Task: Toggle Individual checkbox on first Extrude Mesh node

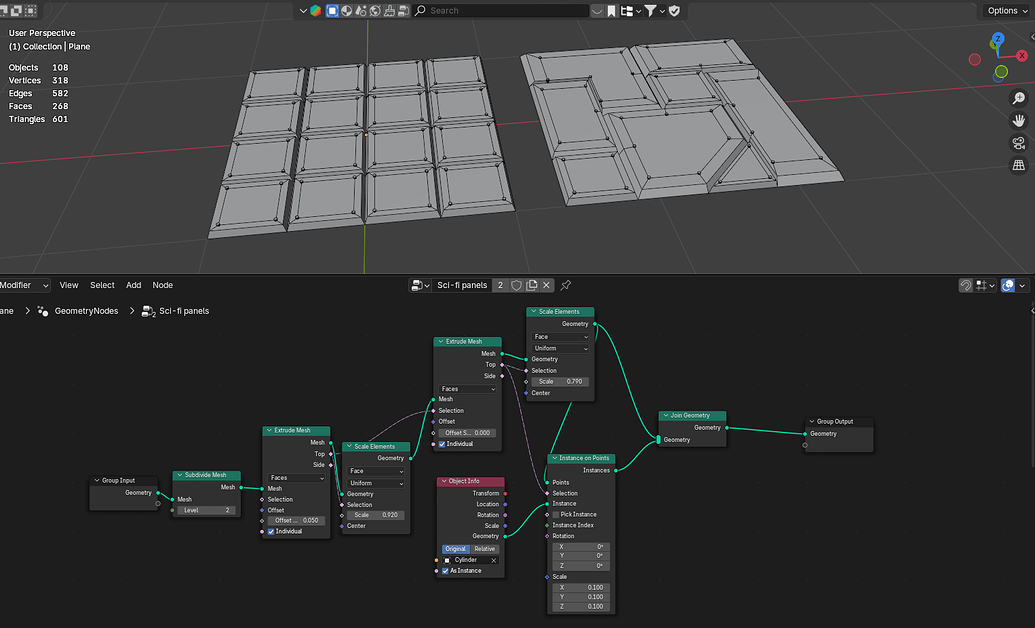Action: [271, 531]
